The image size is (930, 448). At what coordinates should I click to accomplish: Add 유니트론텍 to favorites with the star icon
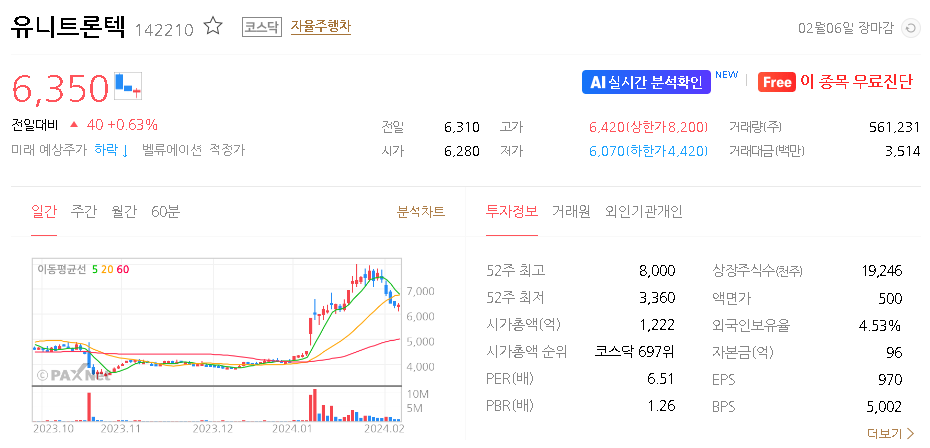point(212,27)
